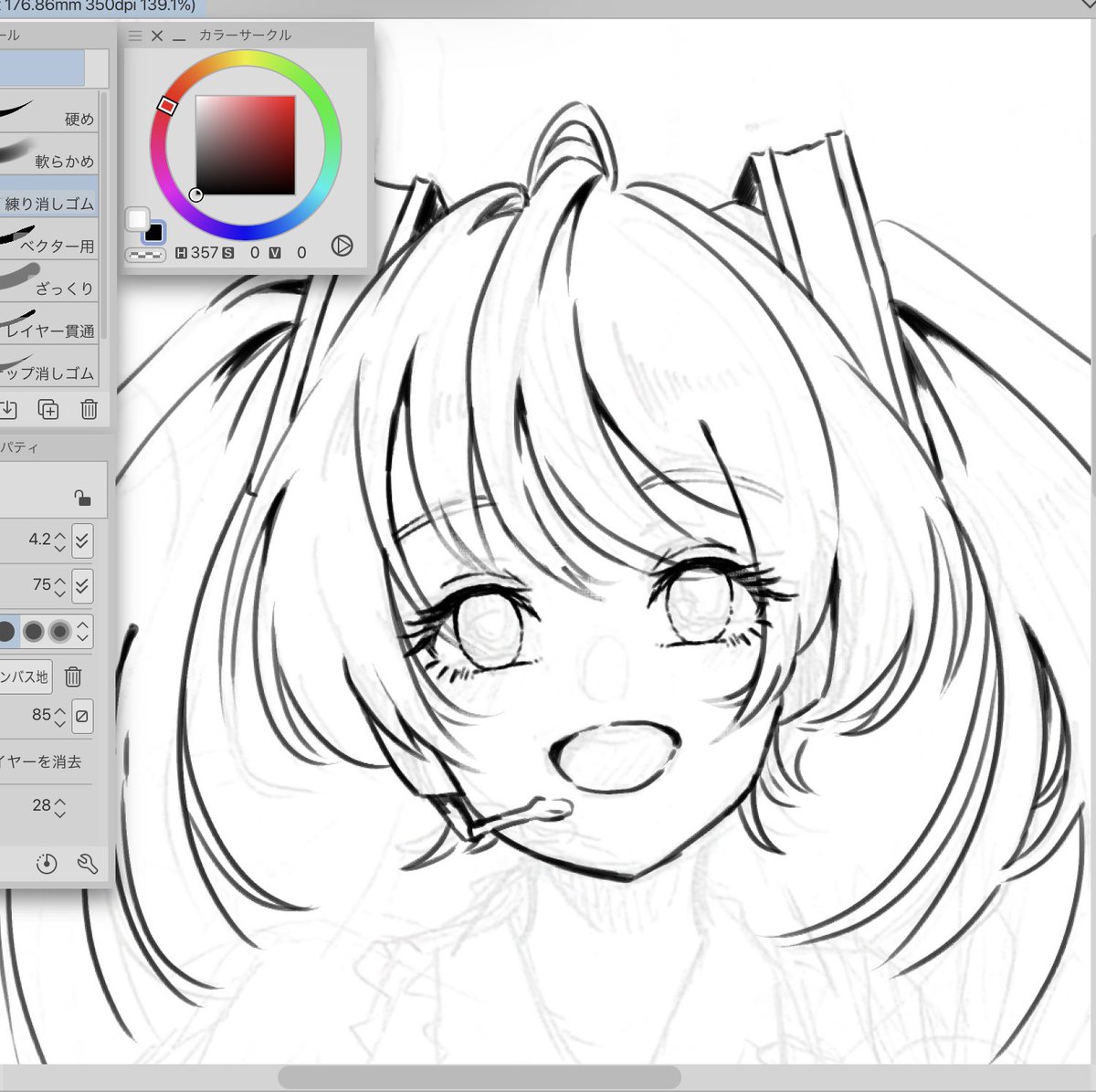Remove texture with trash icon
This screenshot has width=1096, height=1092.
tap(74, 677)
